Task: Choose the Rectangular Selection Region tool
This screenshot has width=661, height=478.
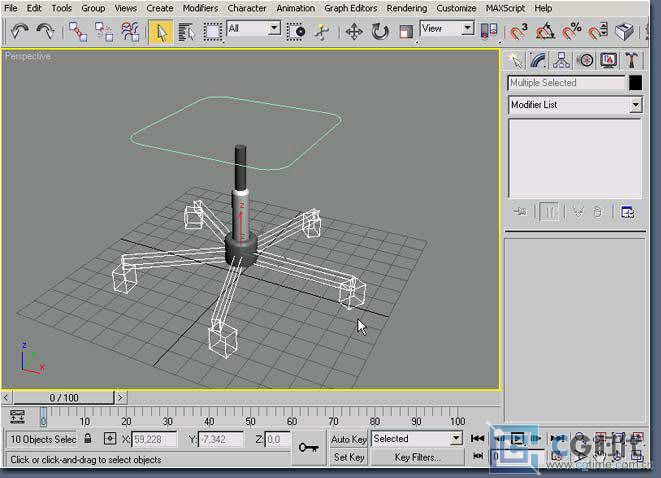Action: 213,32
